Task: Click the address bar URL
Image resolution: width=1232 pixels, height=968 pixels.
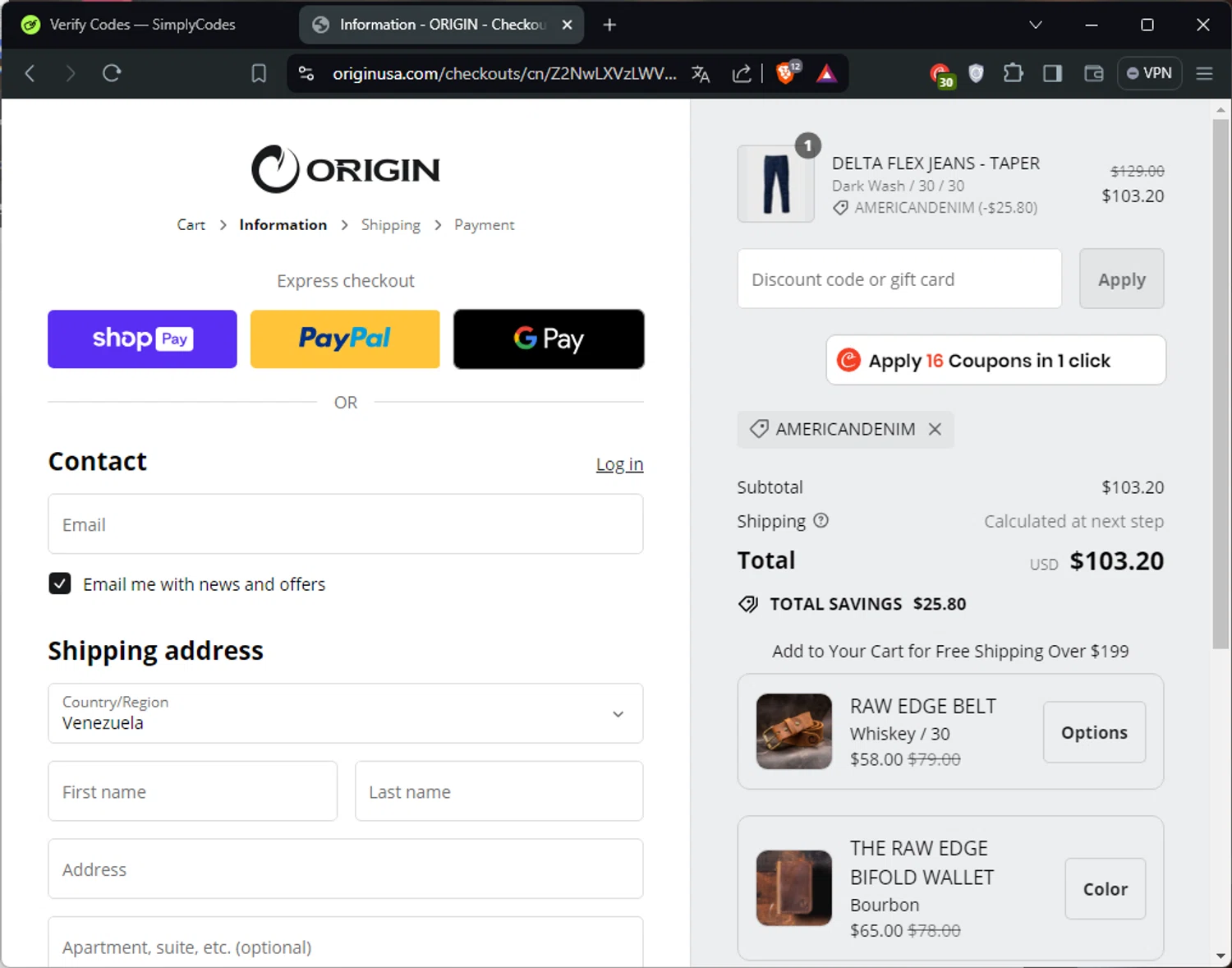Action: (x=504, y=74)
